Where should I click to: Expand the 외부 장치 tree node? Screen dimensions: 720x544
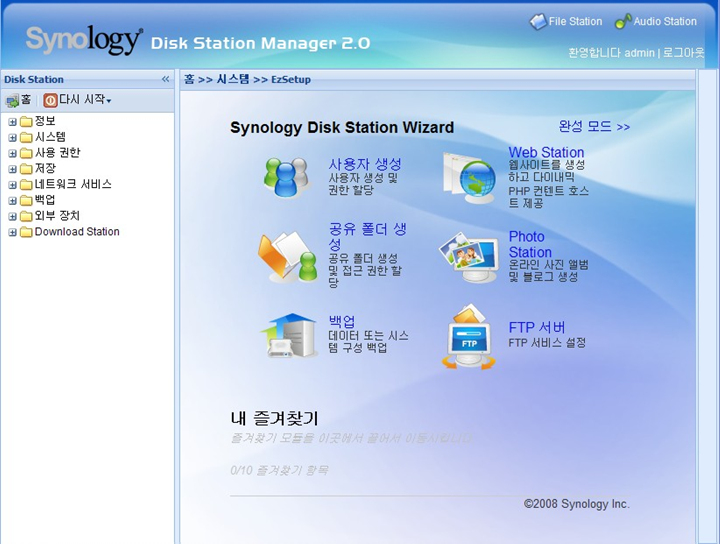[12, 216]
